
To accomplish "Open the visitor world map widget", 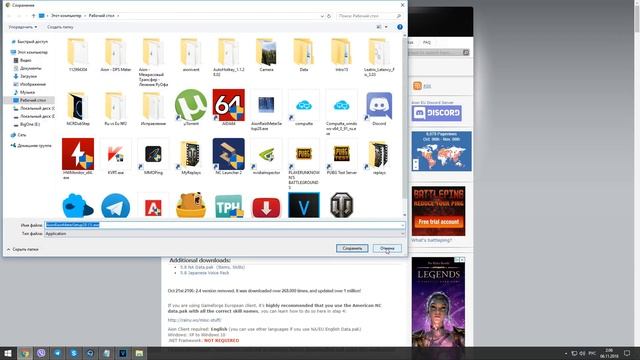I will click(x=441, y=151).
